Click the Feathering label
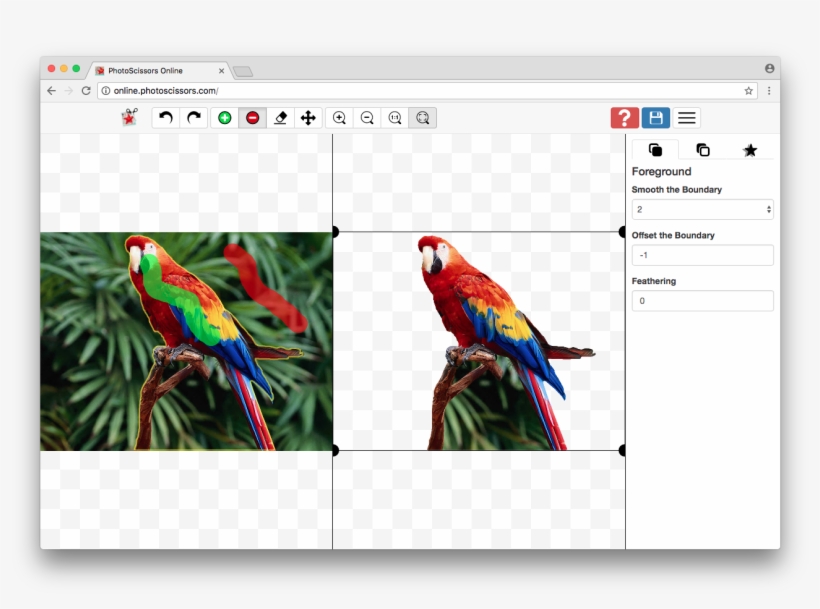This screenshot has height=609, width=820. 654,281
